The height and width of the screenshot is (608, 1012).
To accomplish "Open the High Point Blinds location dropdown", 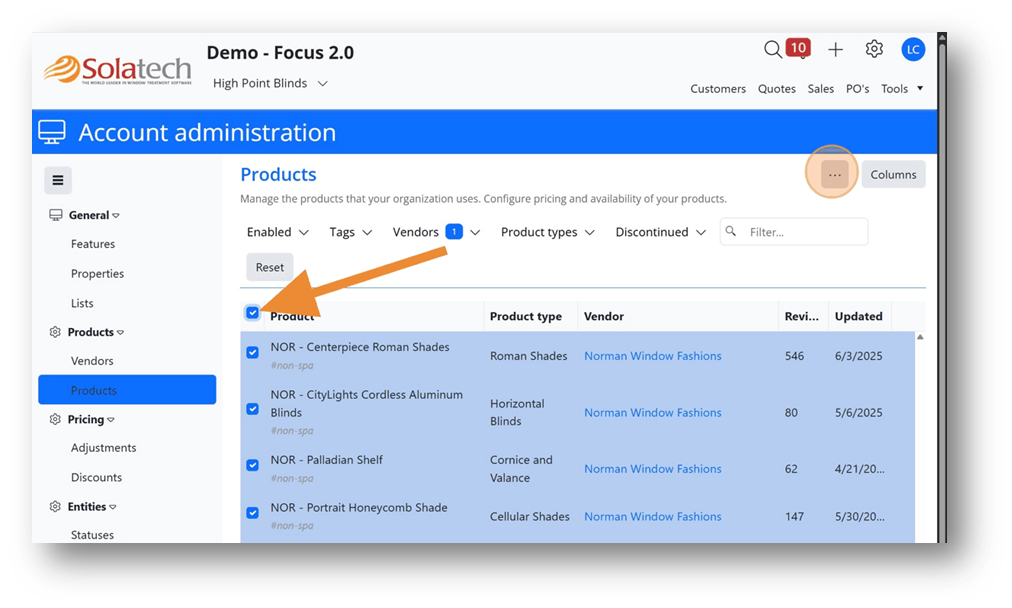I will coord(270,83).
